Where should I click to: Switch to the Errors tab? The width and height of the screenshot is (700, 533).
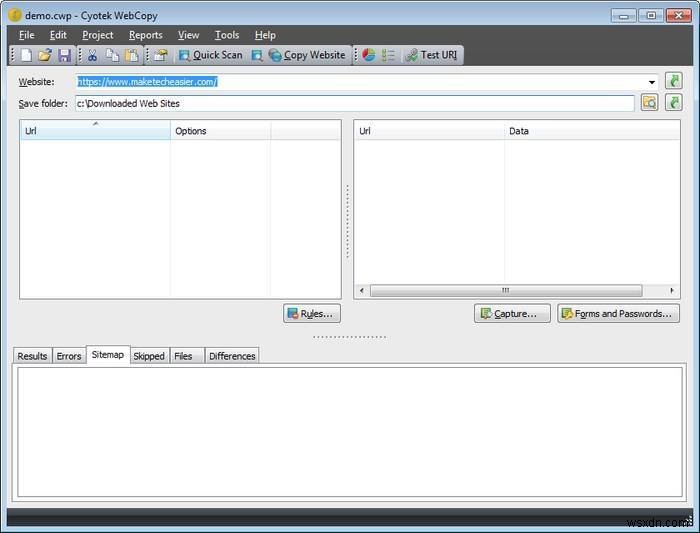(x=69, y=356)
